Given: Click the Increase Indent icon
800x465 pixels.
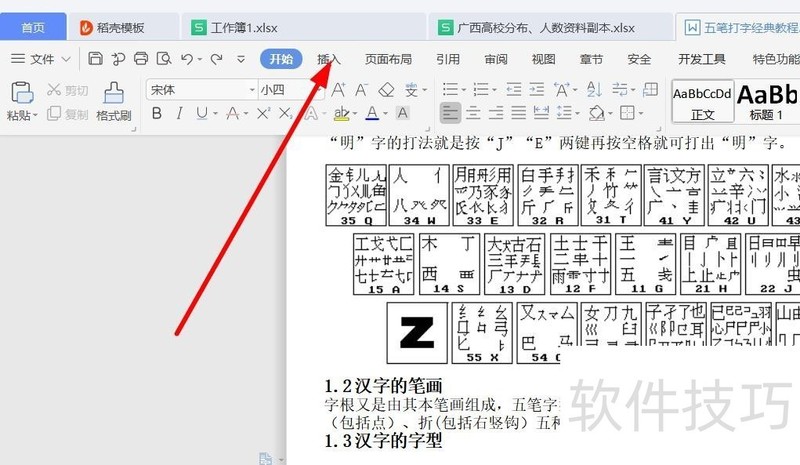Looking at the screenshot, I should (537, 90).
